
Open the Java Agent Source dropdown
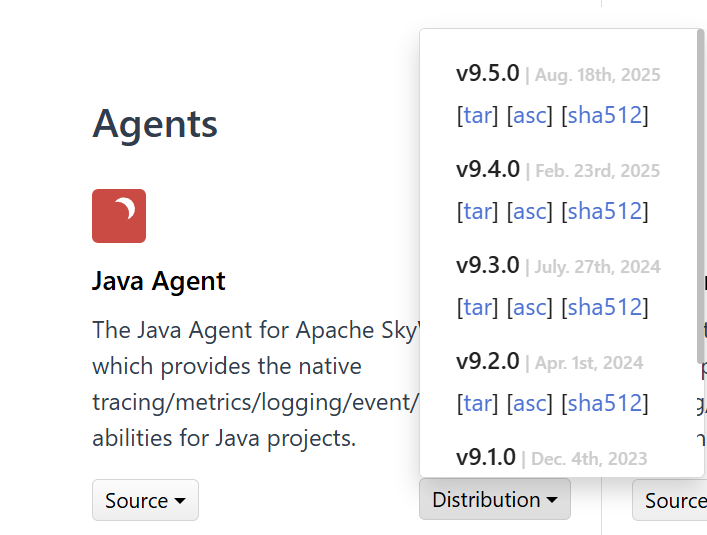pyautogui.click(x=145, y=500)
